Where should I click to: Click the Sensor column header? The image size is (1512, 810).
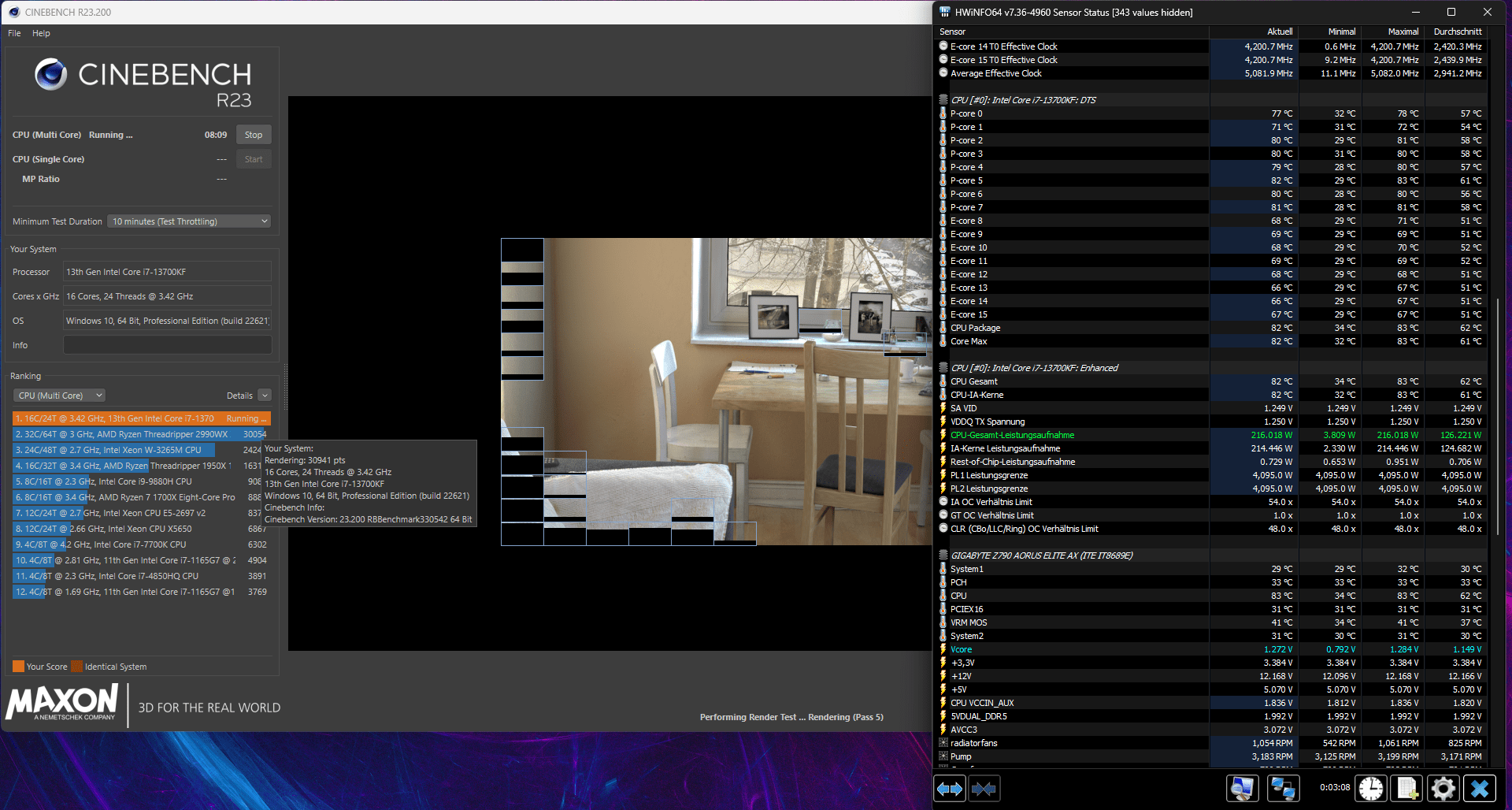click(x=1072, y=32)
